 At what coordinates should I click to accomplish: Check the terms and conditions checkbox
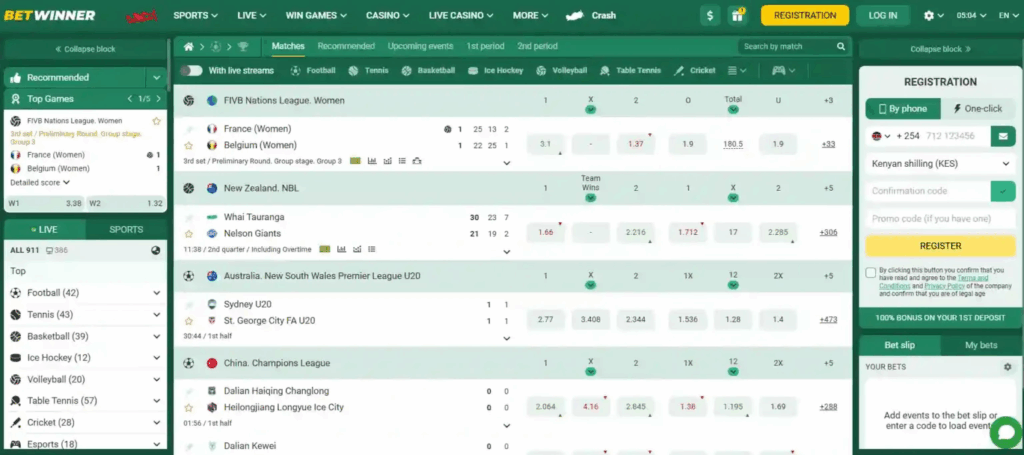pos(871,273)
